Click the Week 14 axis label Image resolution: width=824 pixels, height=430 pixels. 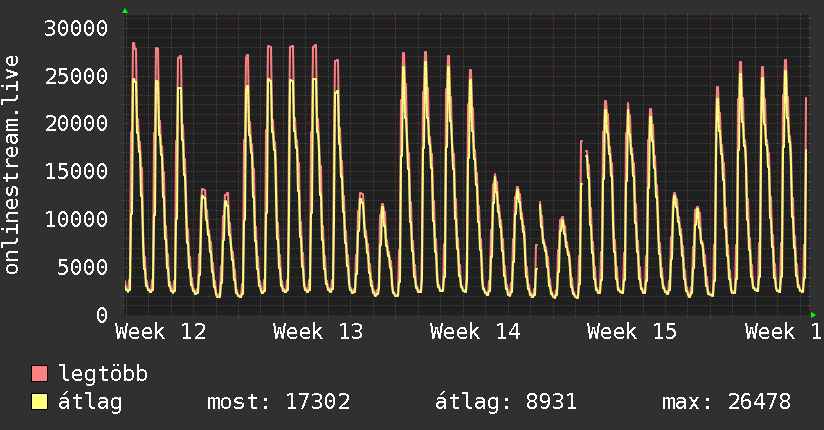[x=475, y=332]
